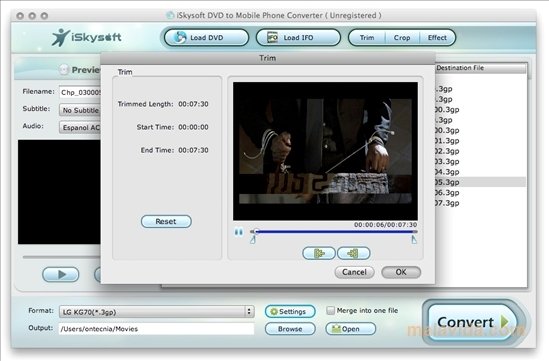The height and width of the screenshot is (361, 549).
Task: Click the video preview in the Trim dialog
Action: point(325,151)
